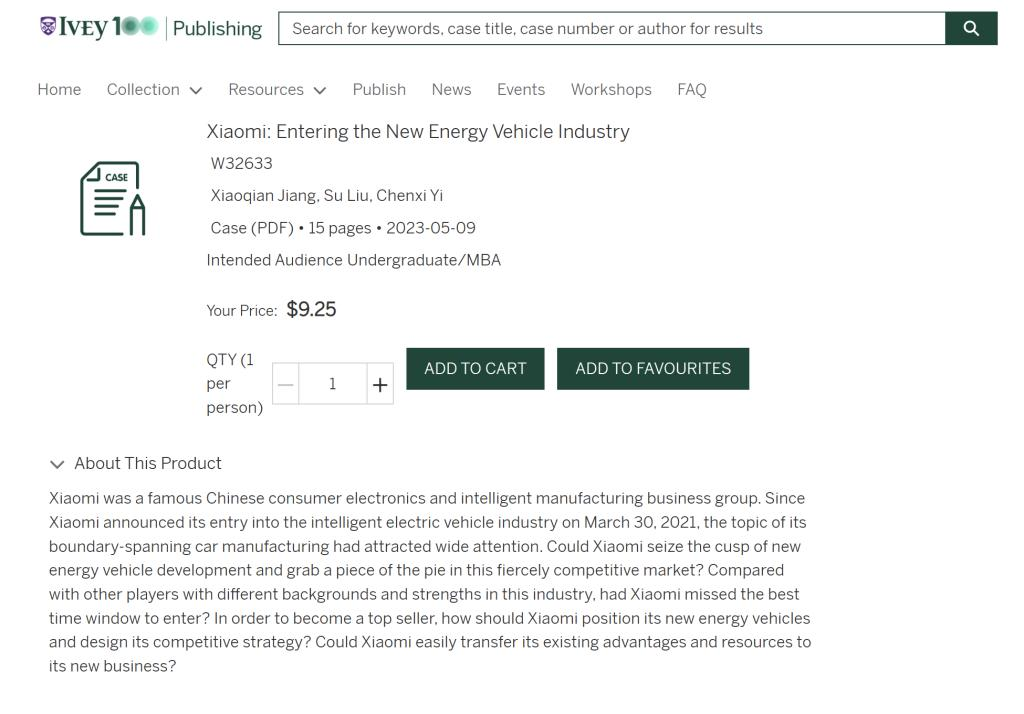The width and height of the screenshot is (1024, 714).
Task: Increase quantity with plus button
Action: point(380,384)
